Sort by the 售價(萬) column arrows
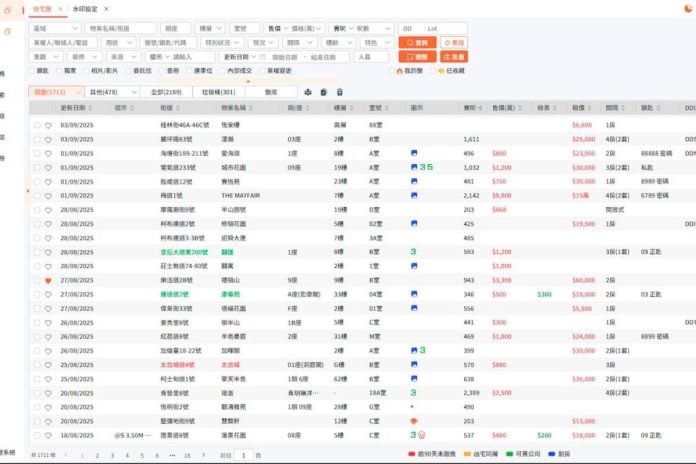696x464 pixels. [520, 108]
